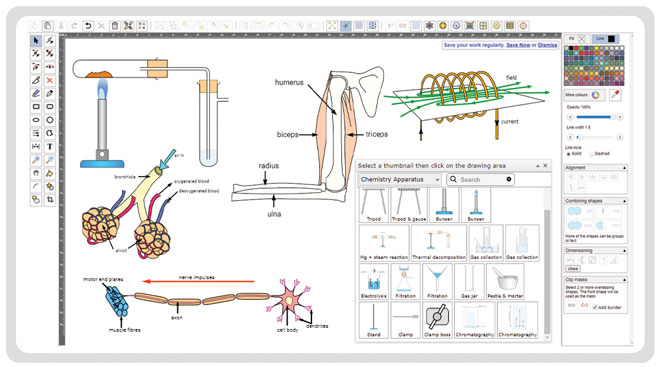Collapse the Dimensioning panel
Viewport: 660px width, 367px height.
(624, 250)
